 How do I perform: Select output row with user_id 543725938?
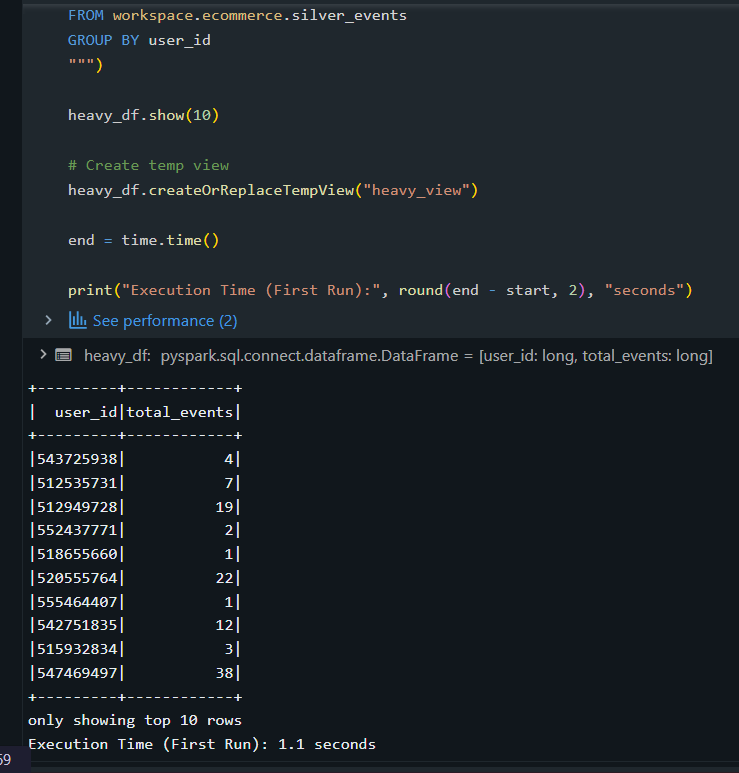point(135,459)
